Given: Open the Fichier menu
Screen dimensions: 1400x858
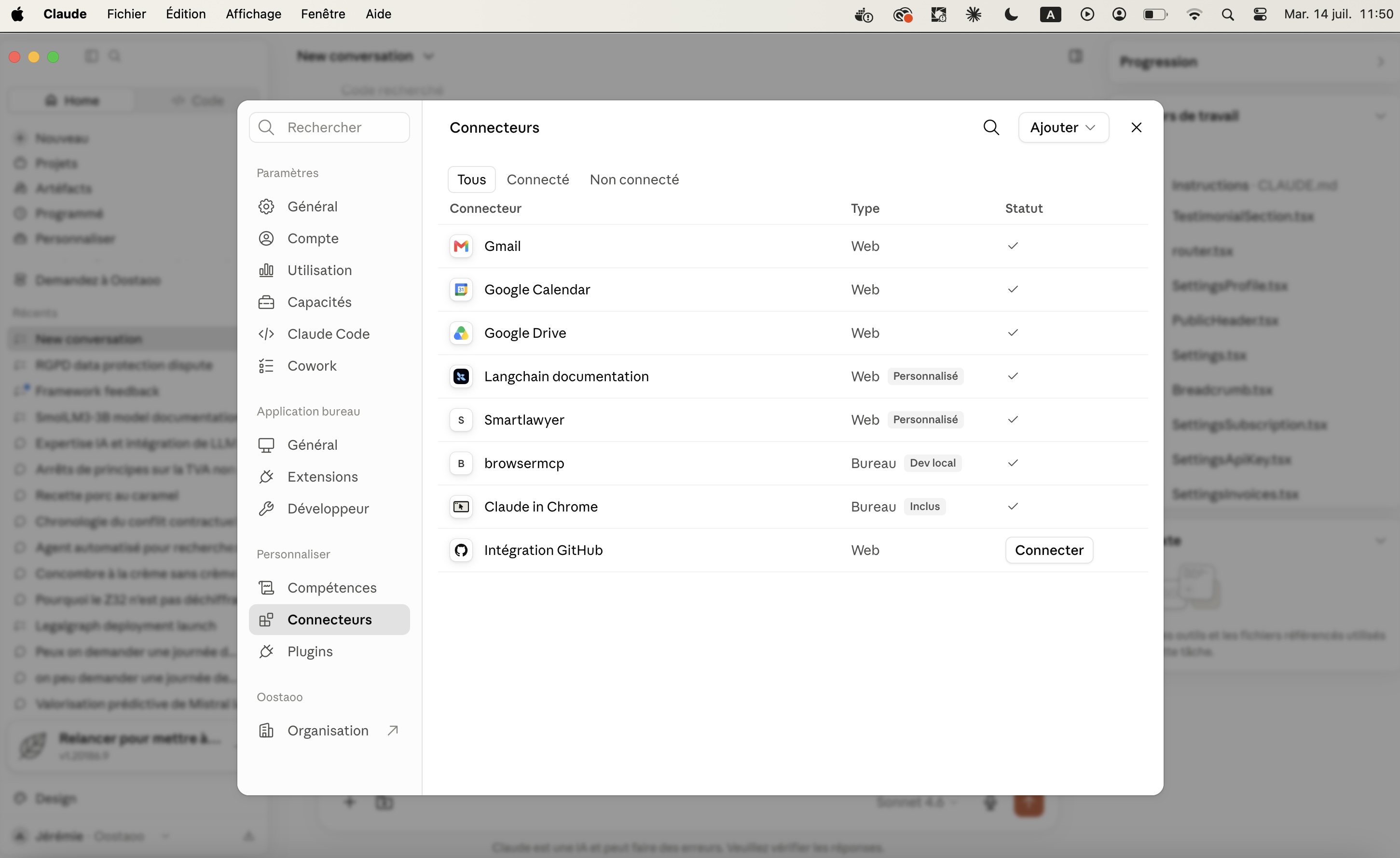Looking at the screenshot, I should (x=126, y=14).
